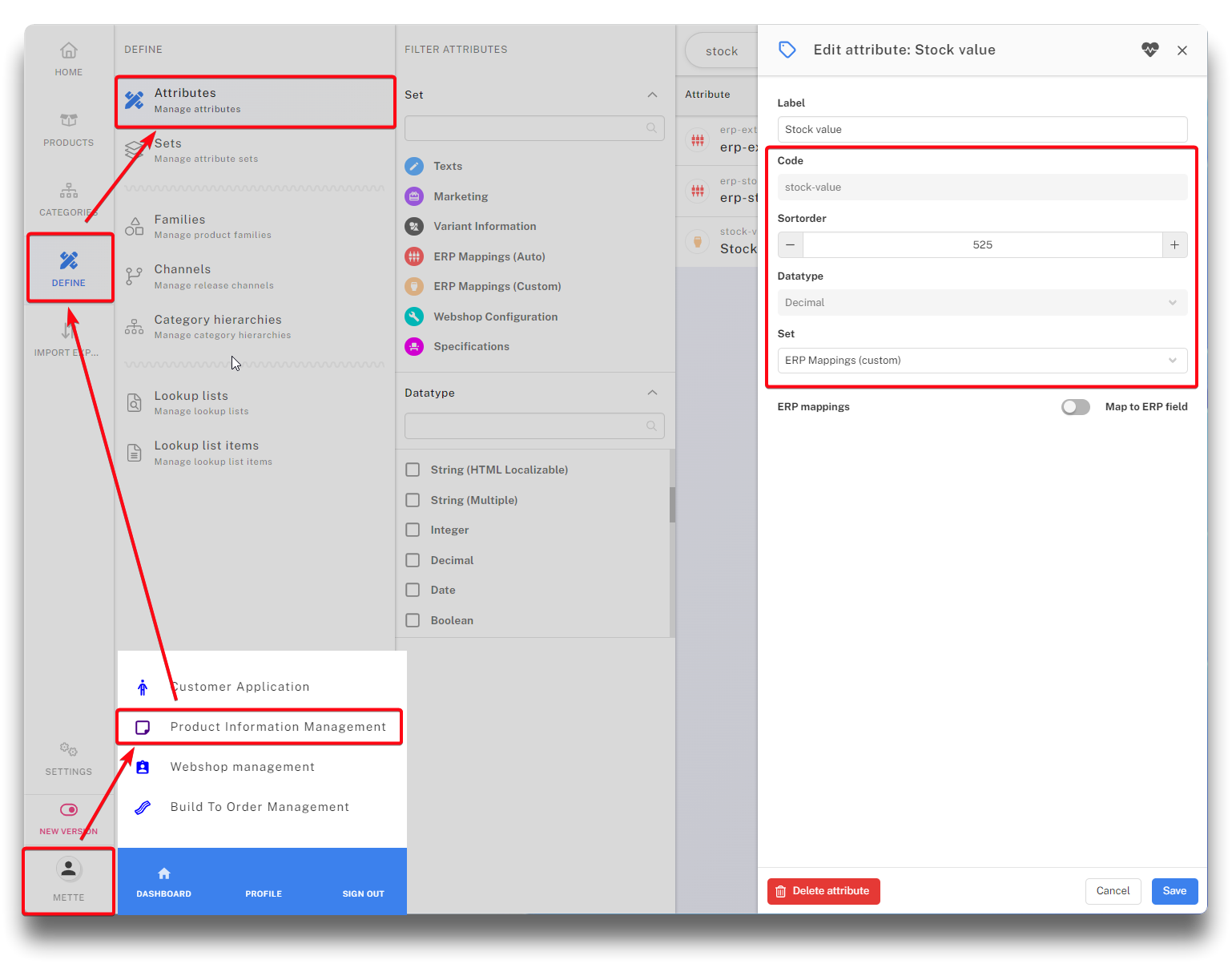Screen dimensions: 1232x964
Task: Click the Families shapes icon
Action: coord(135,226)
